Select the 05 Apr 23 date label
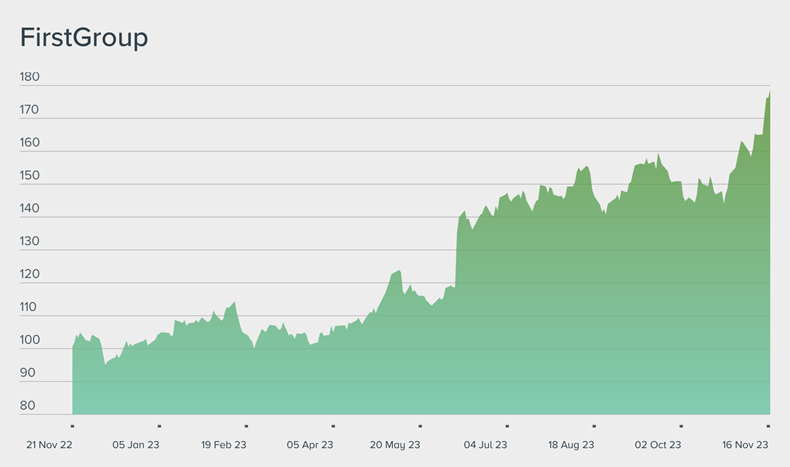The image size is (790, 467). point(311,444)
